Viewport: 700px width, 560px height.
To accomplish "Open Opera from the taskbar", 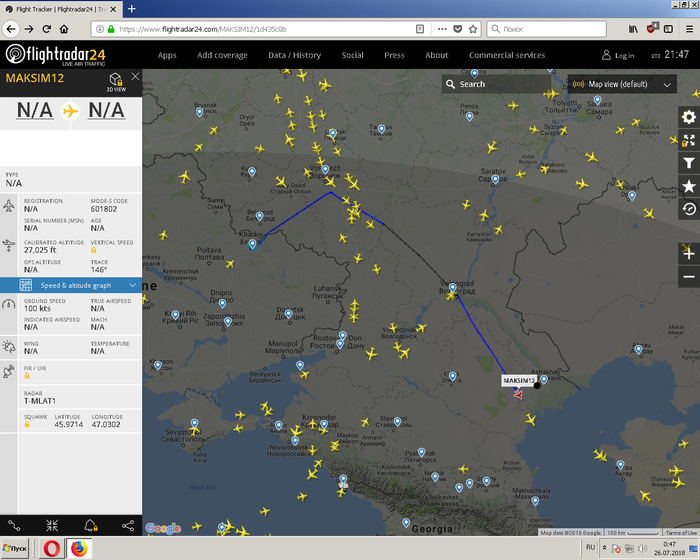I will pos(52,548).
